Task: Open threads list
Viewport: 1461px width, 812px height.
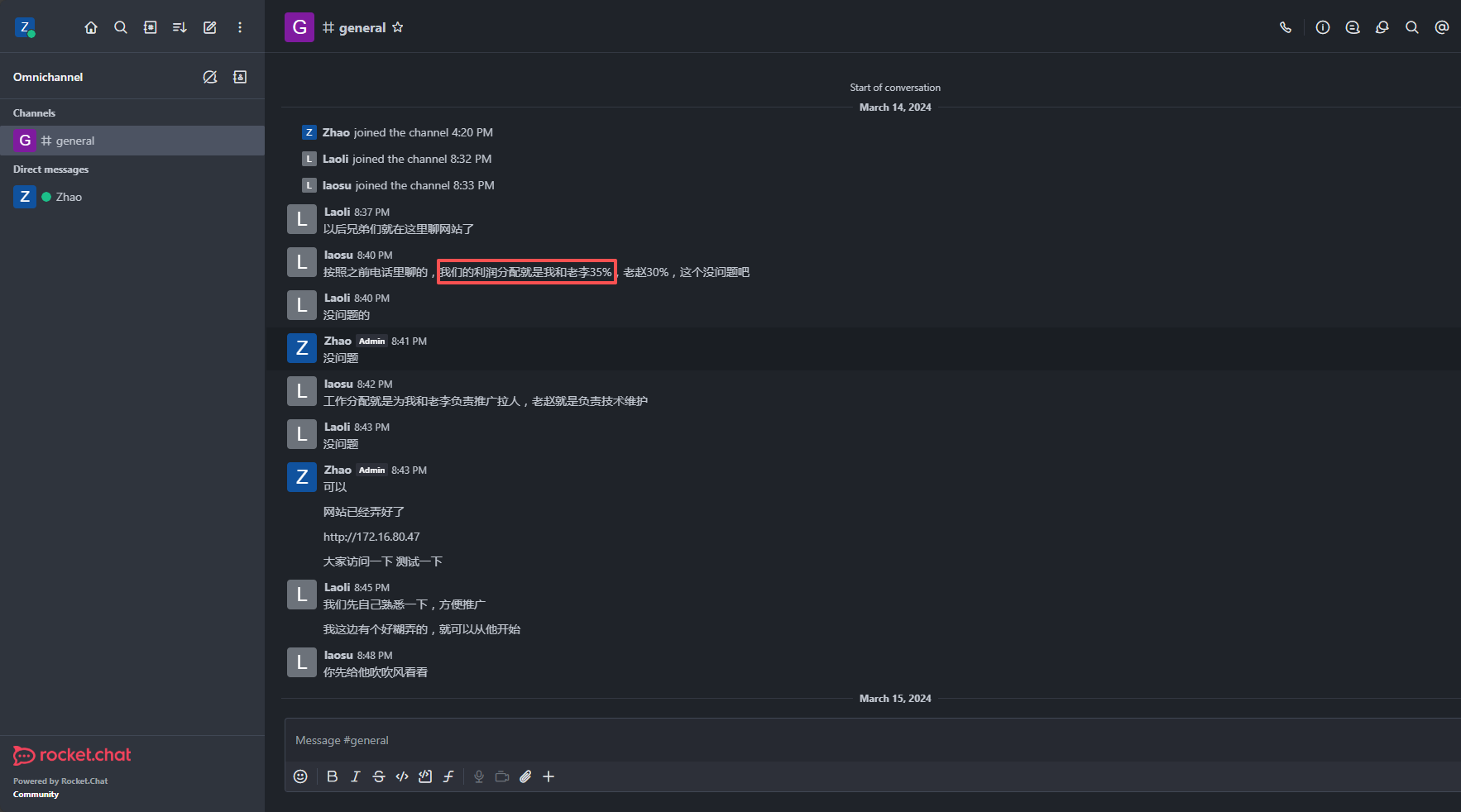Action: (x=1353, y=27)
